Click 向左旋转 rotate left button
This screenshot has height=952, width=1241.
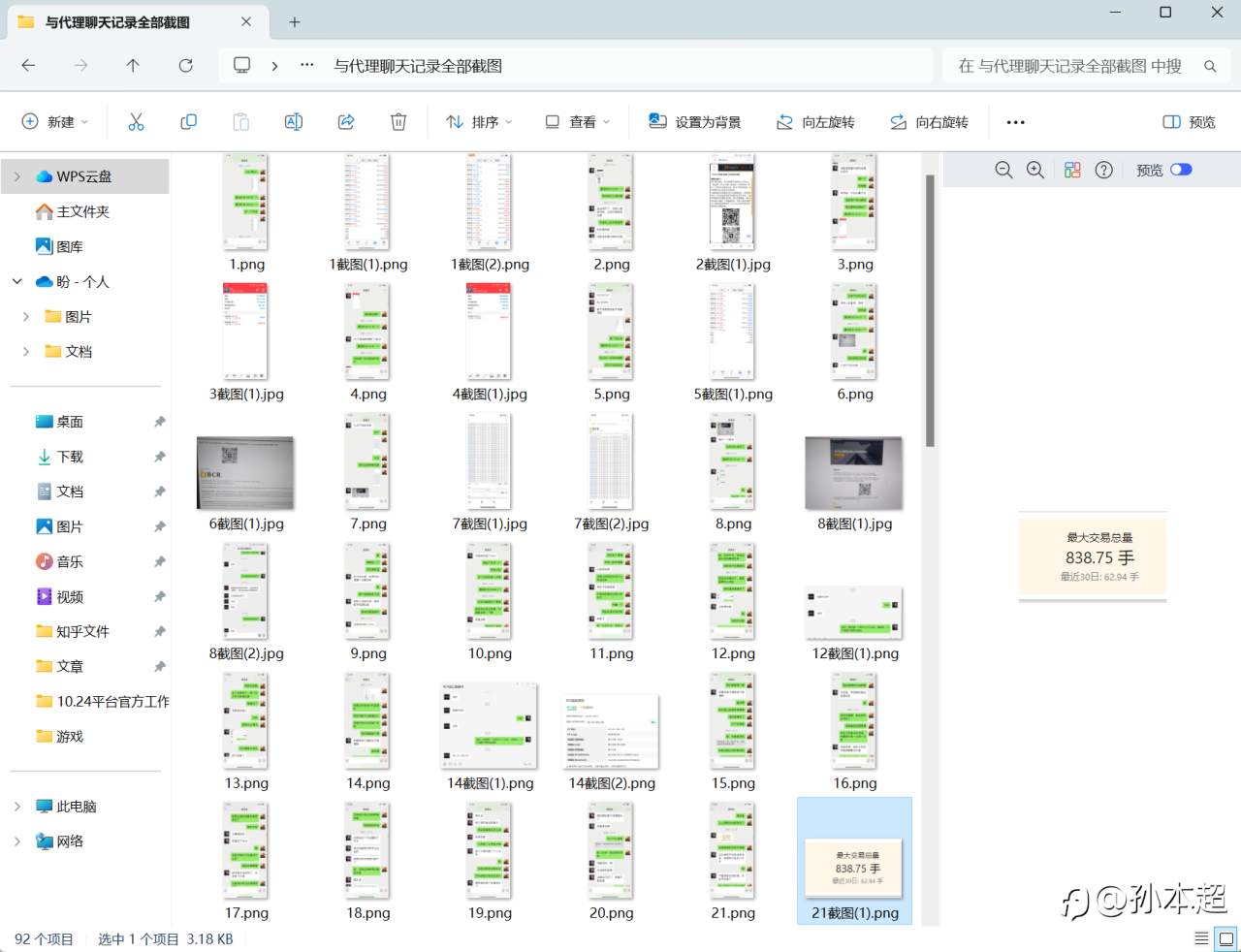pyautogui.click(x=815, y=121)
